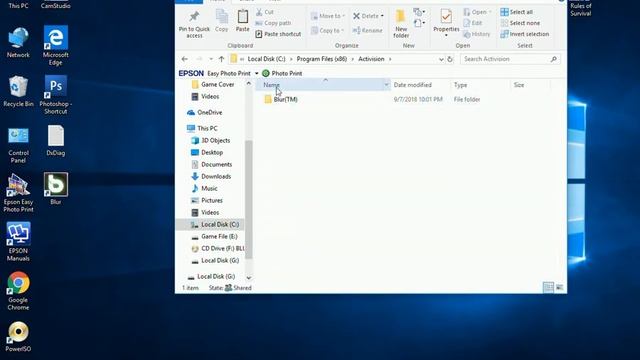This screenshot has width=640, height=360.
Task: Click Open in the Open group
Action: pos(477,12)
